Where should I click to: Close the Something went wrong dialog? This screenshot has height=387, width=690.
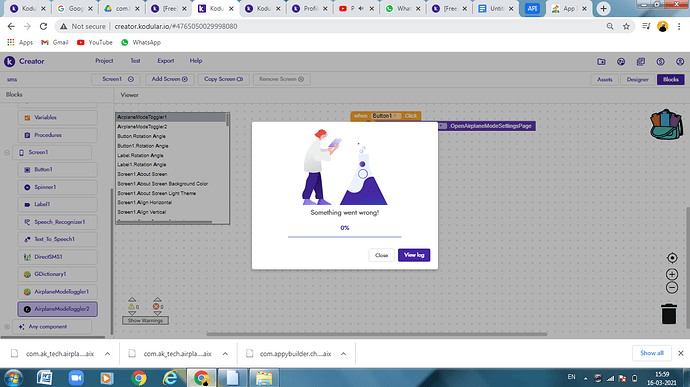coord(382,255)
